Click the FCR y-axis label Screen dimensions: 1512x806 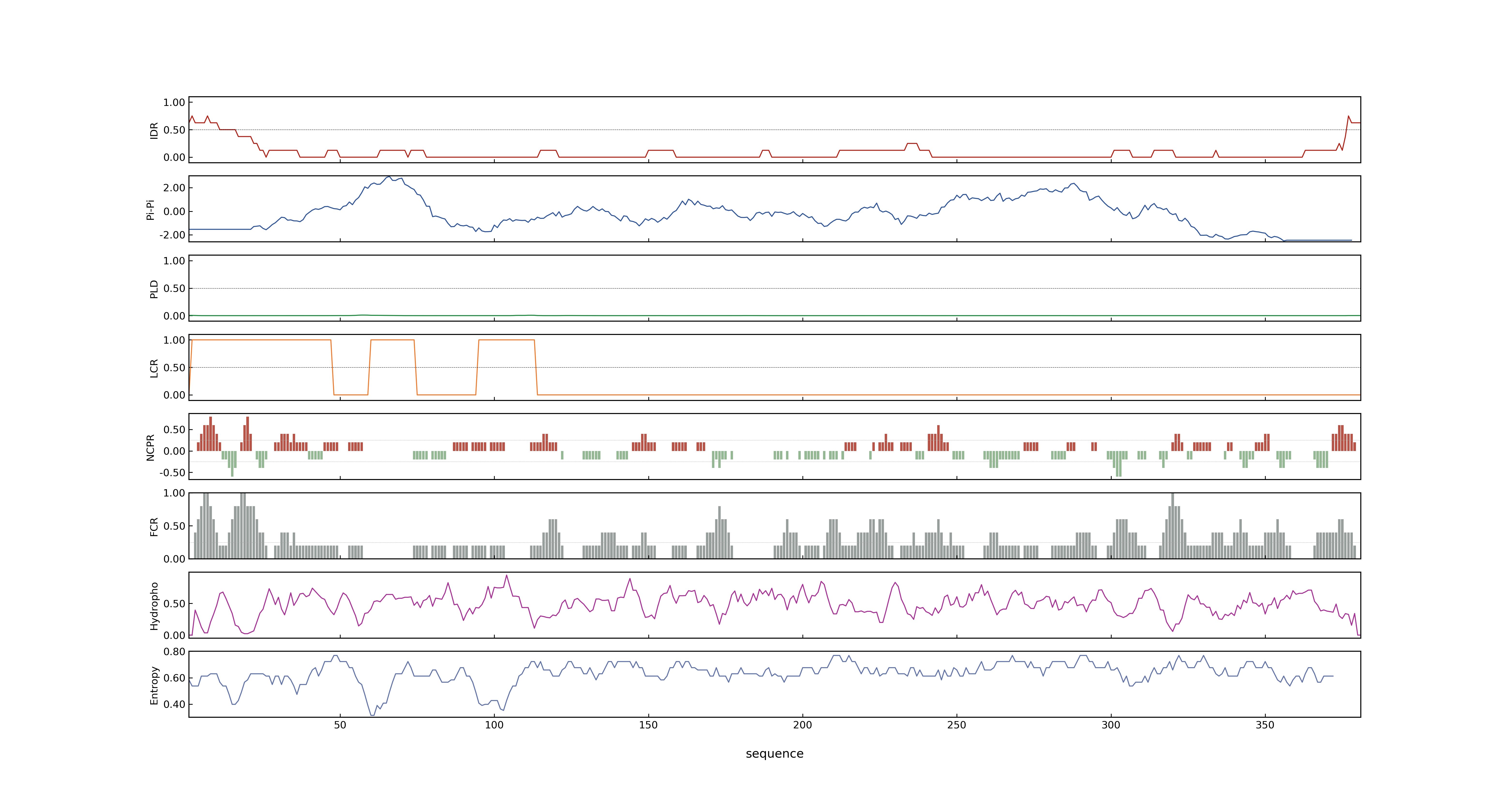[x=154, y=526]
